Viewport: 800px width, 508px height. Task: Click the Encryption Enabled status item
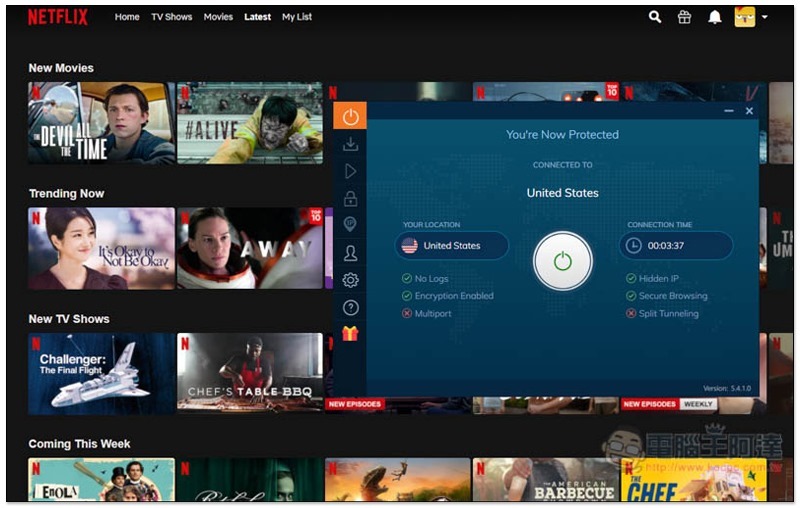[447, 296]
